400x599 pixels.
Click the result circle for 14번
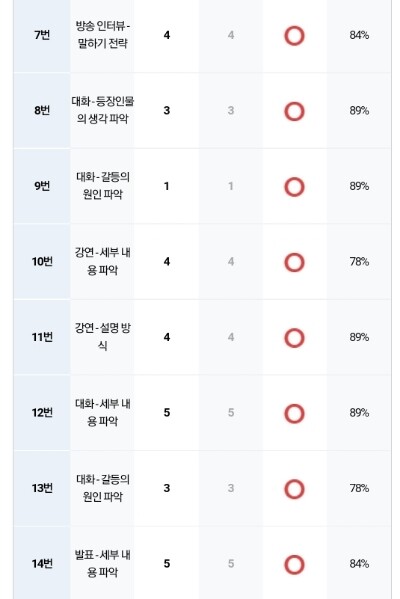pos(294,565)
